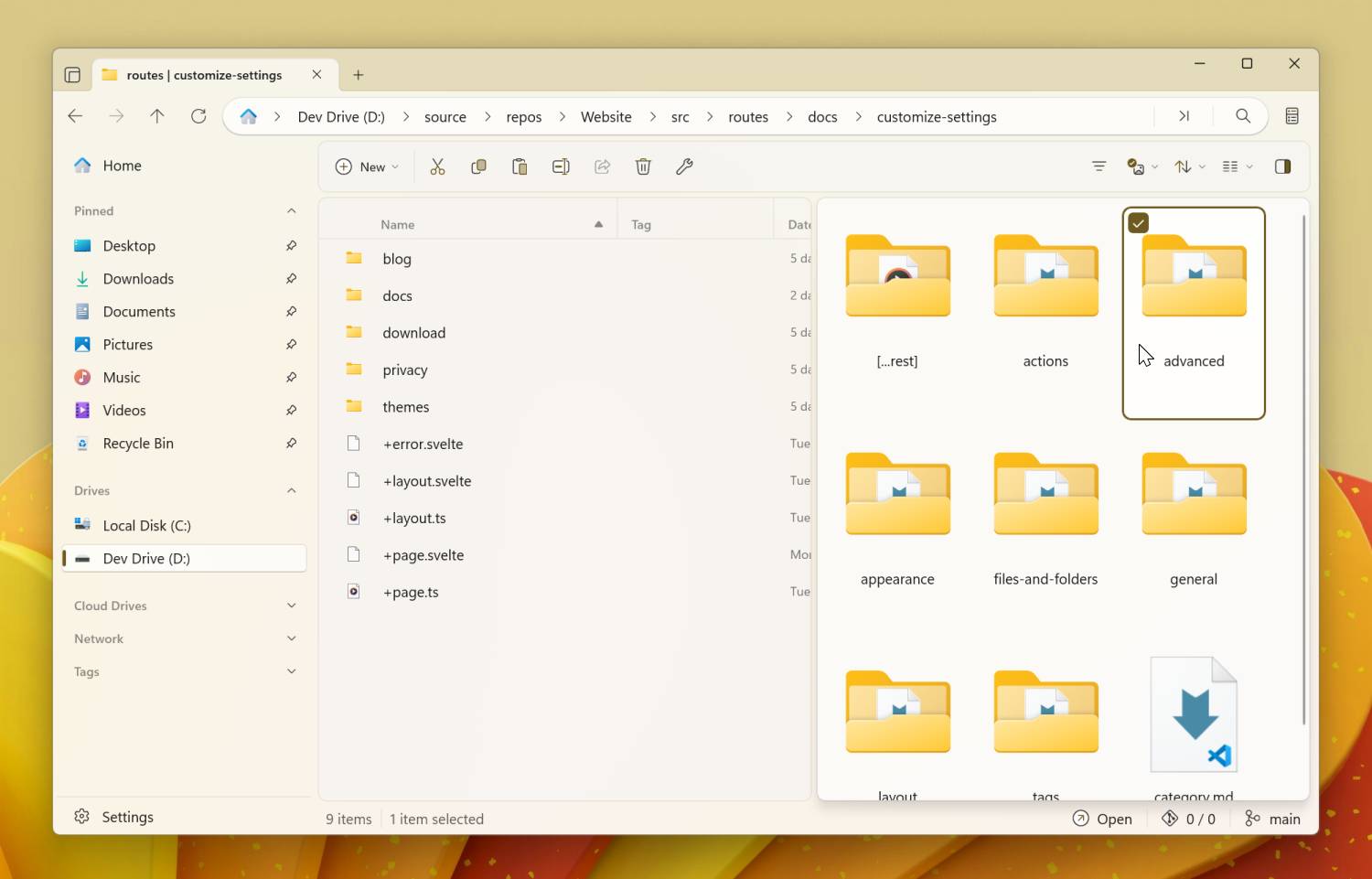Open properties using the wrench icon
Screen dimensions: 1372x879
(684, 166)
